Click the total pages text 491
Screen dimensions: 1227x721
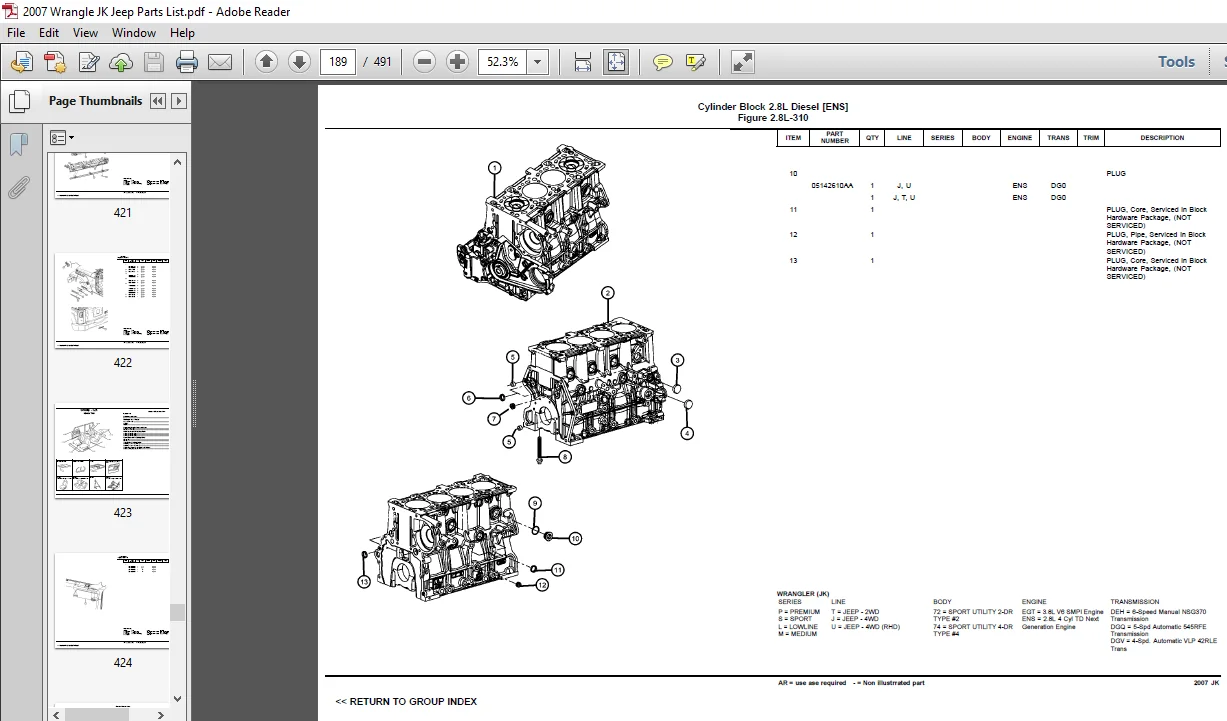click(383, 62)
